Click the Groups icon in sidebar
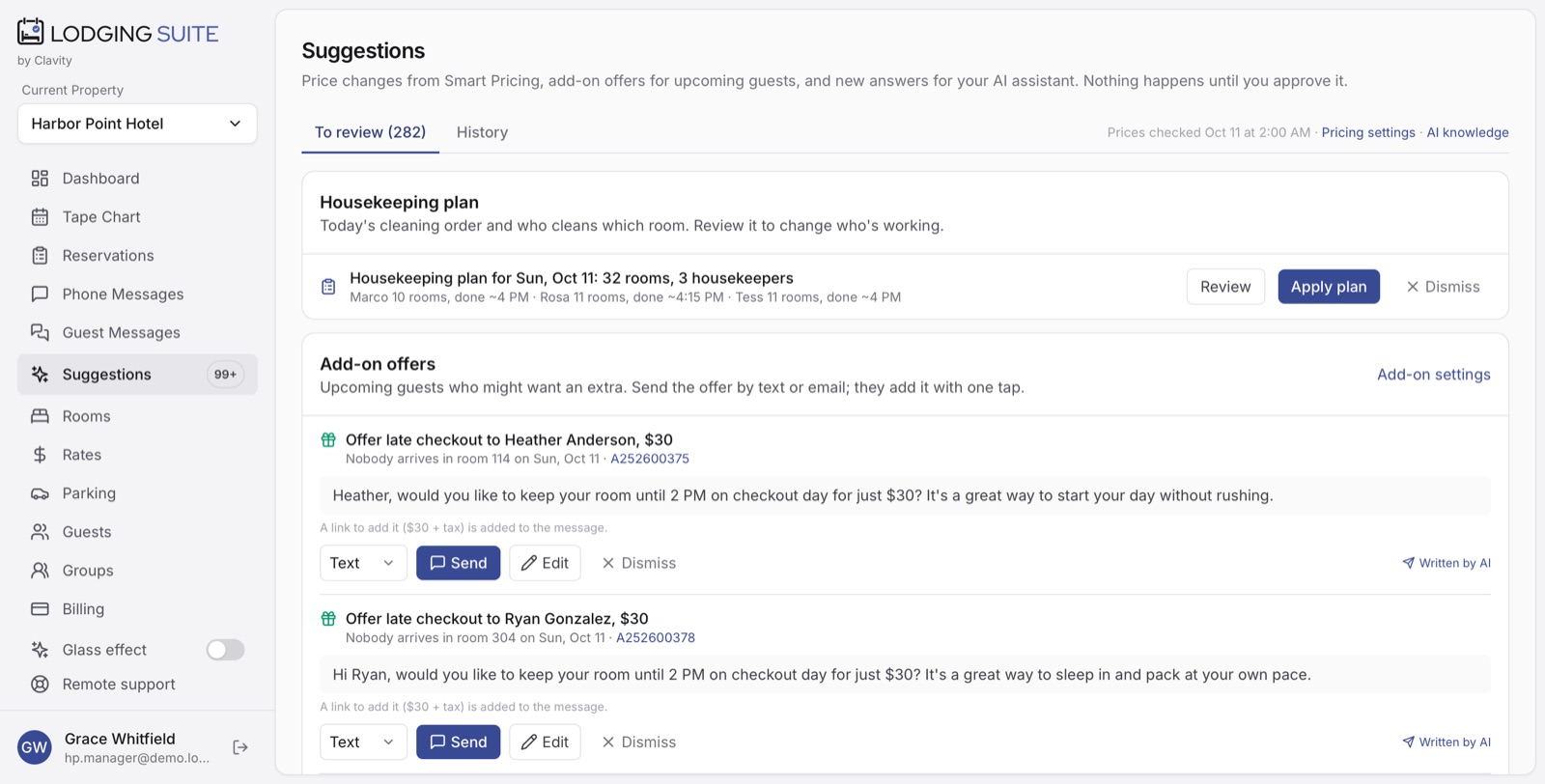Screen dimensions: 1545x784 tap(40, 571)
